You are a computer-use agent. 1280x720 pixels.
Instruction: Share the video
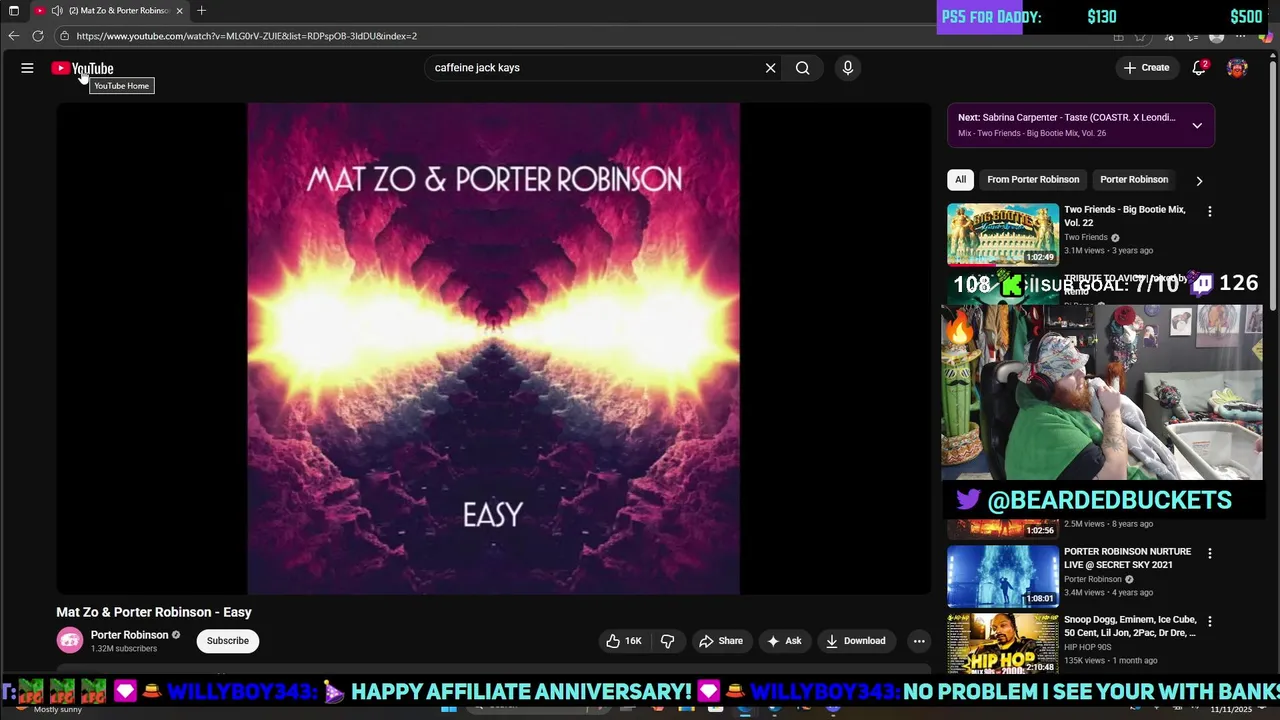click(721, 641)
